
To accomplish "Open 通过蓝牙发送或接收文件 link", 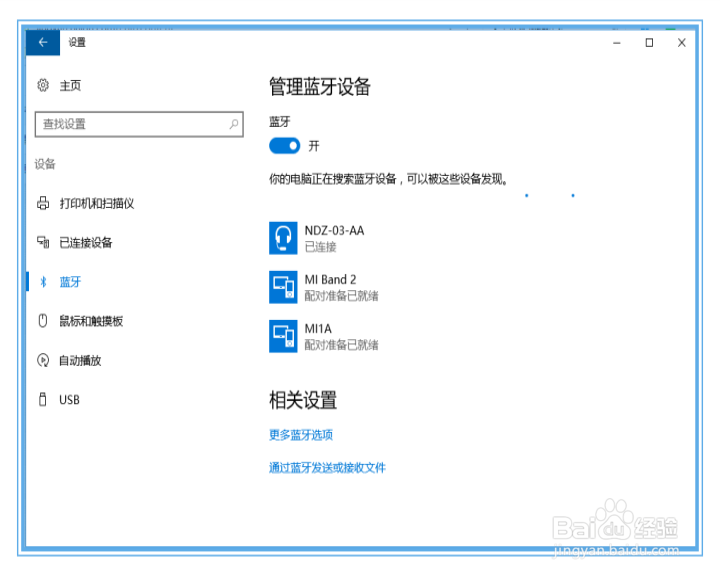I will click(x=327, y=468).
